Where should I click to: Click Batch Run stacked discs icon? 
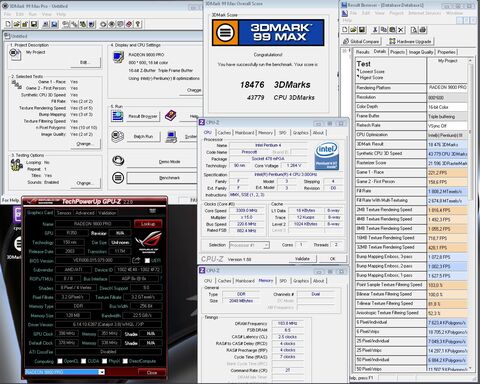point(117,136)
